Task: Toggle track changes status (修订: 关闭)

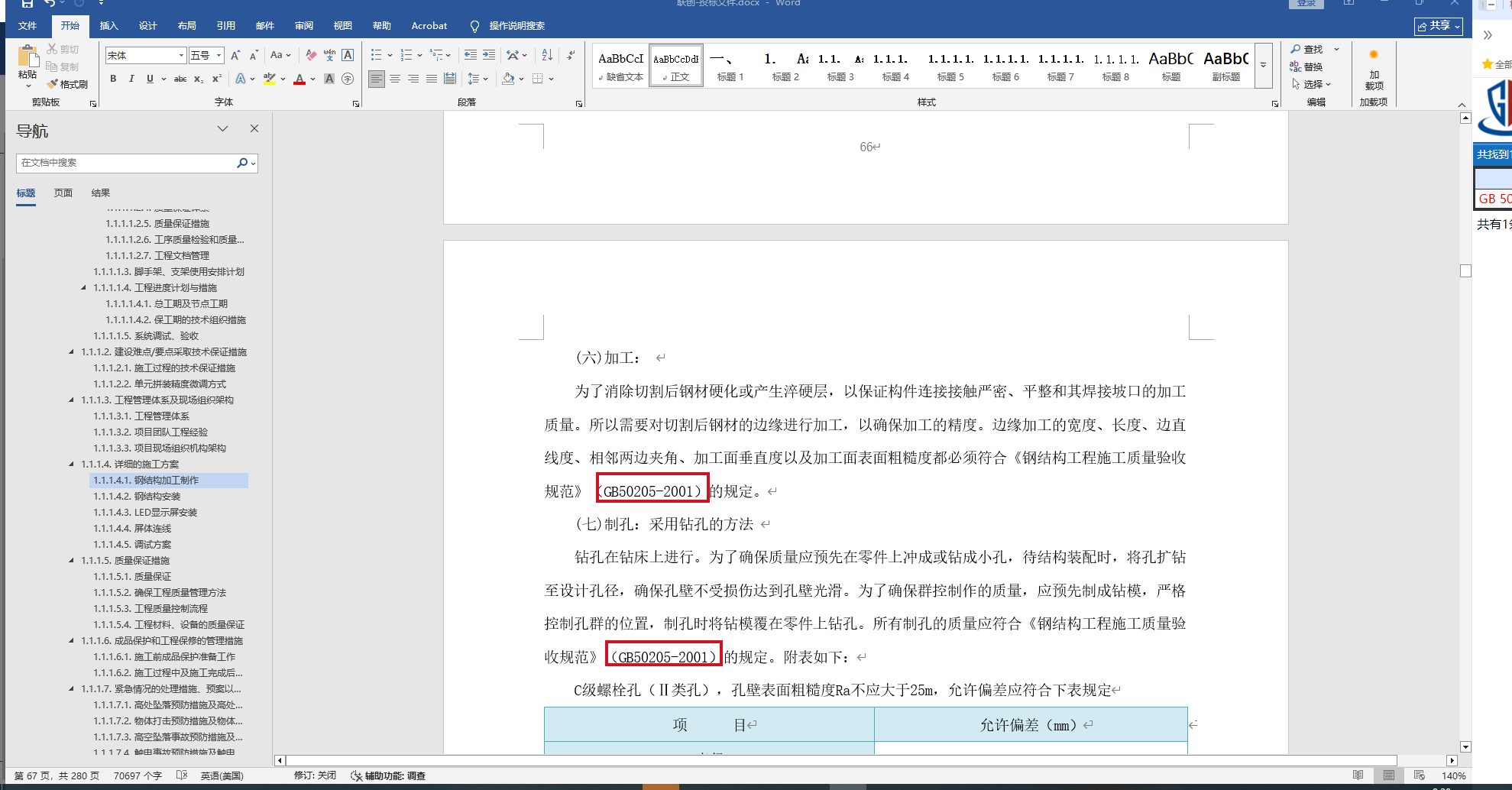Action: (x=315, y=775)
